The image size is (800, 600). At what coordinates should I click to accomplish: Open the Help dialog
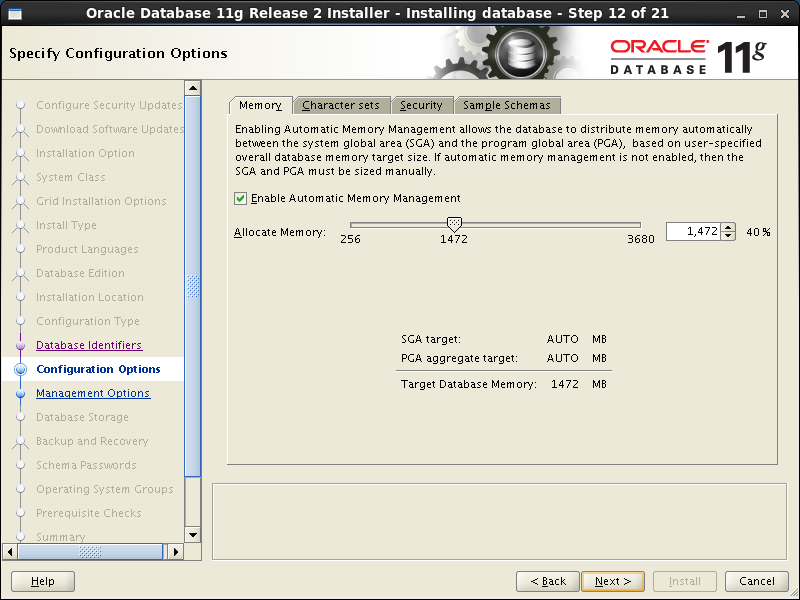[x=42, y=581]
